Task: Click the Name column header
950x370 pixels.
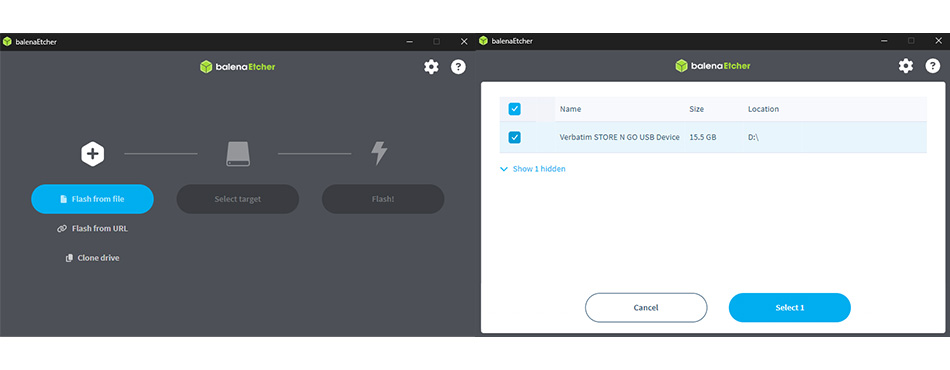Action: [x=570, y=109]
